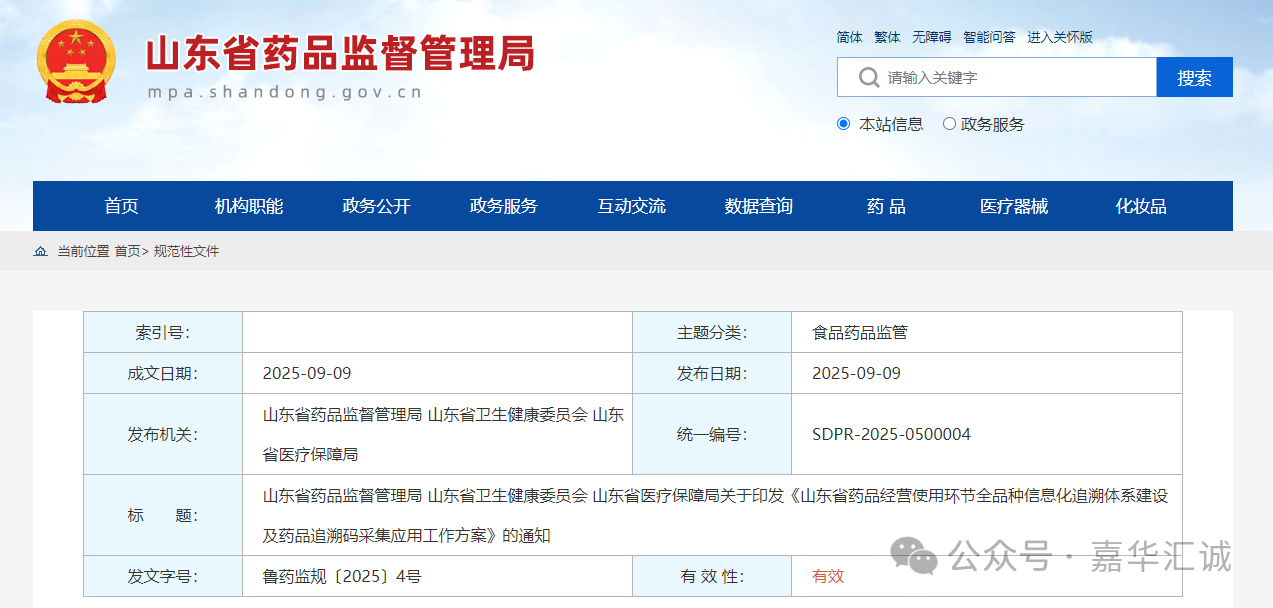Open the 智能问答 service

point(989,37)
